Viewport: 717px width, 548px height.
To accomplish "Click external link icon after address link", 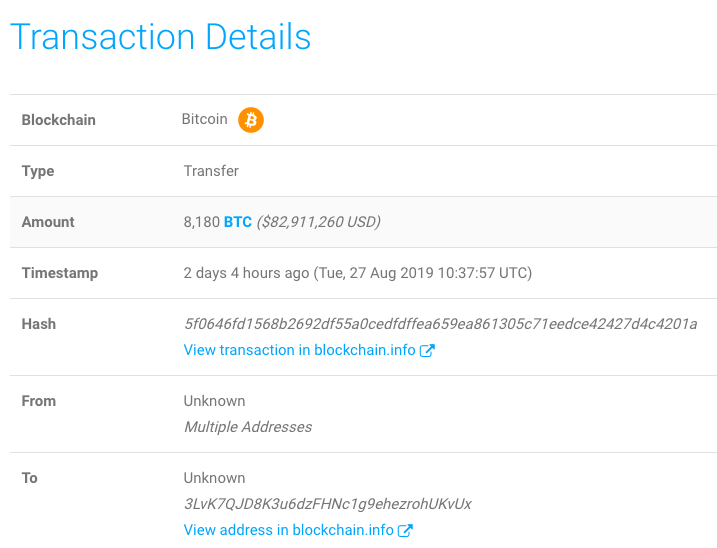I will point(405,530).
